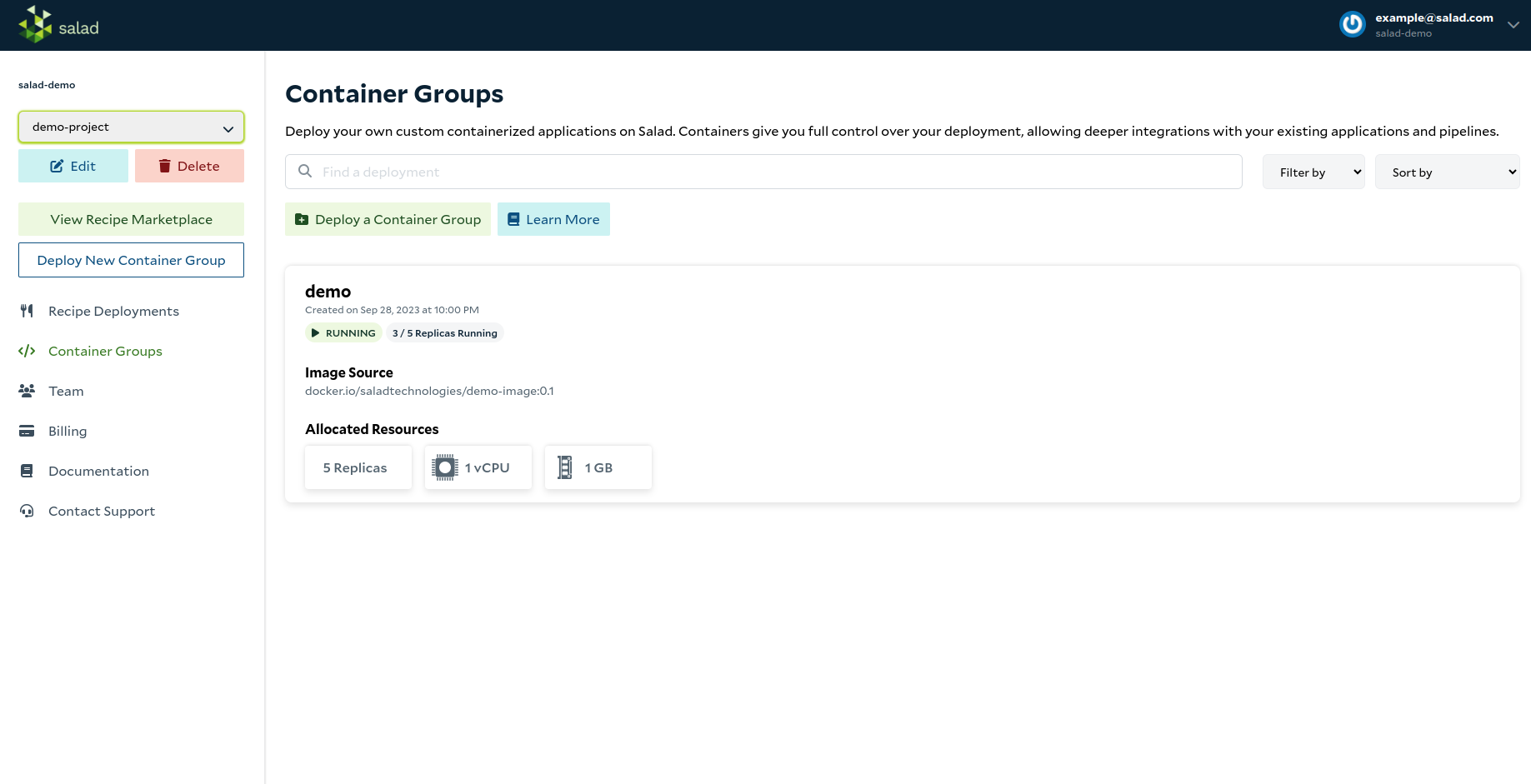
Task: Click the memory RAM icon
Action: tap(565, 467)
